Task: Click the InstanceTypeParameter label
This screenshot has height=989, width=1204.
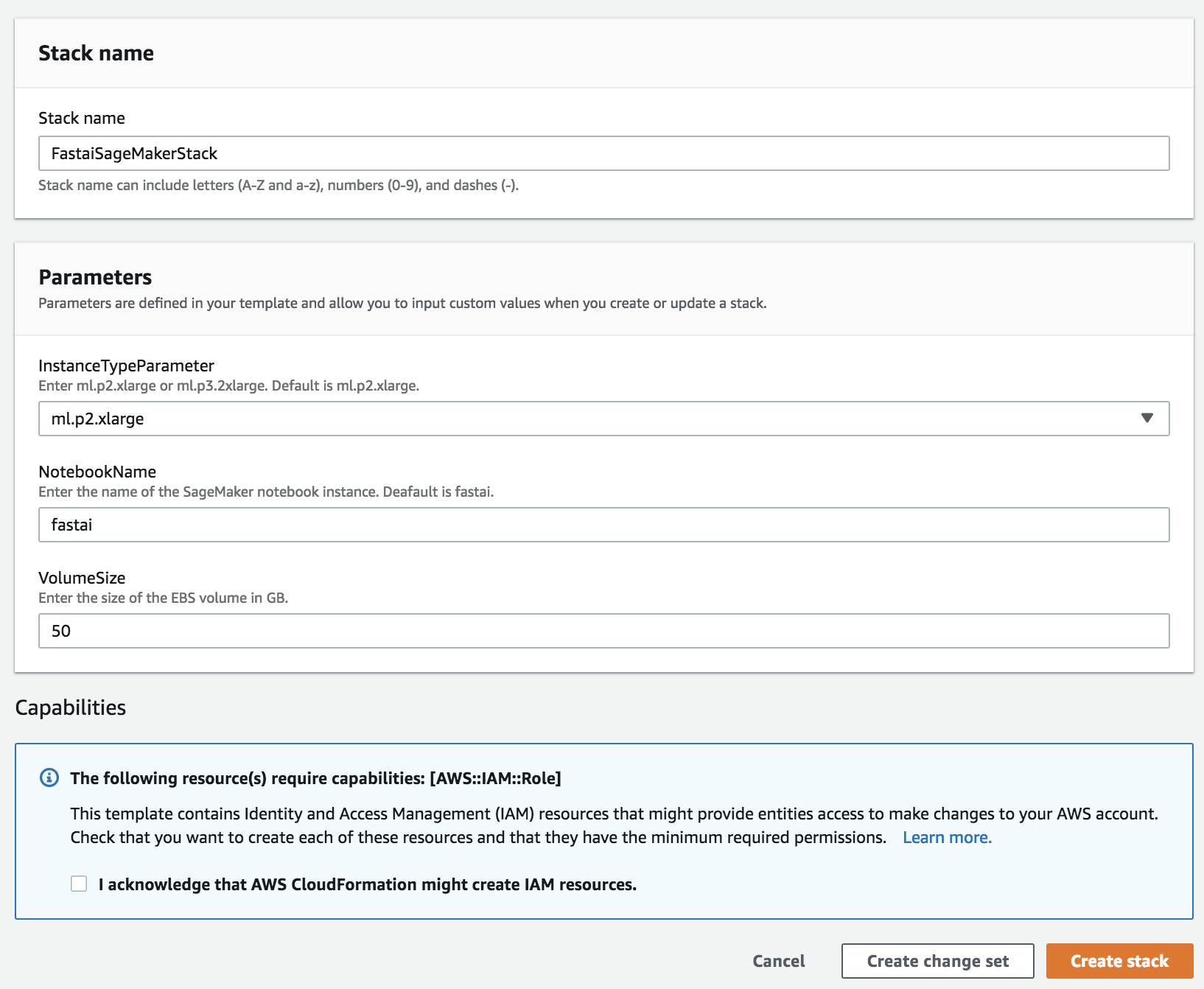Action: [x=126, y=366]
